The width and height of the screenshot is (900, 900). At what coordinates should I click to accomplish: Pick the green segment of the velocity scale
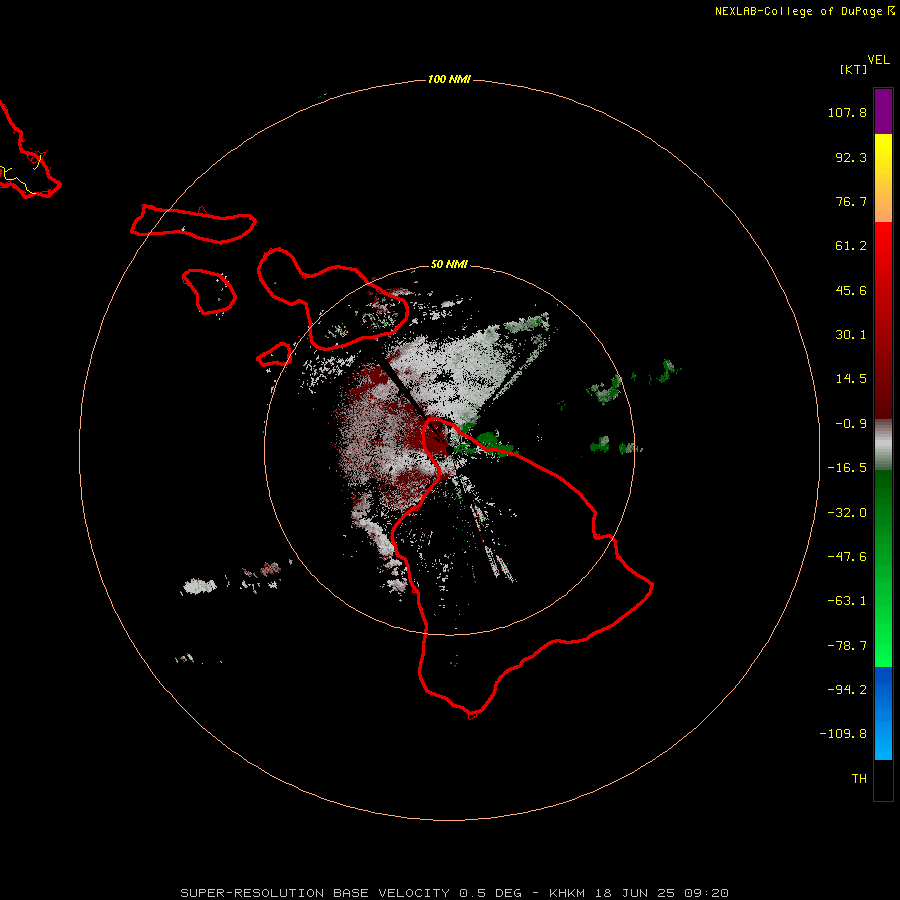883,568
